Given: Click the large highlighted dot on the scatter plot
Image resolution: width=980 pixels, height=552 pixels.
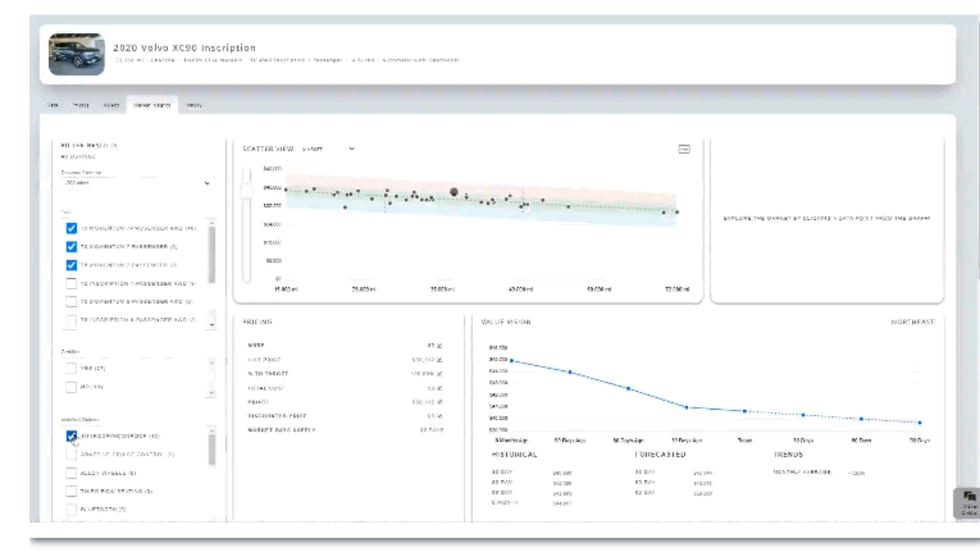Looking at the screenshot, I should (454, 191).
